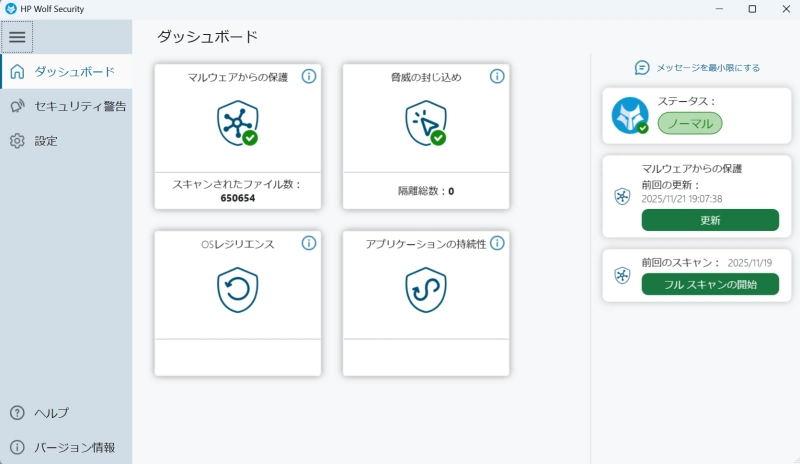The width and height of the screenshot is (800, 464).
Task: Click the scanned files count 650654
Action: [x=237, y=198]
